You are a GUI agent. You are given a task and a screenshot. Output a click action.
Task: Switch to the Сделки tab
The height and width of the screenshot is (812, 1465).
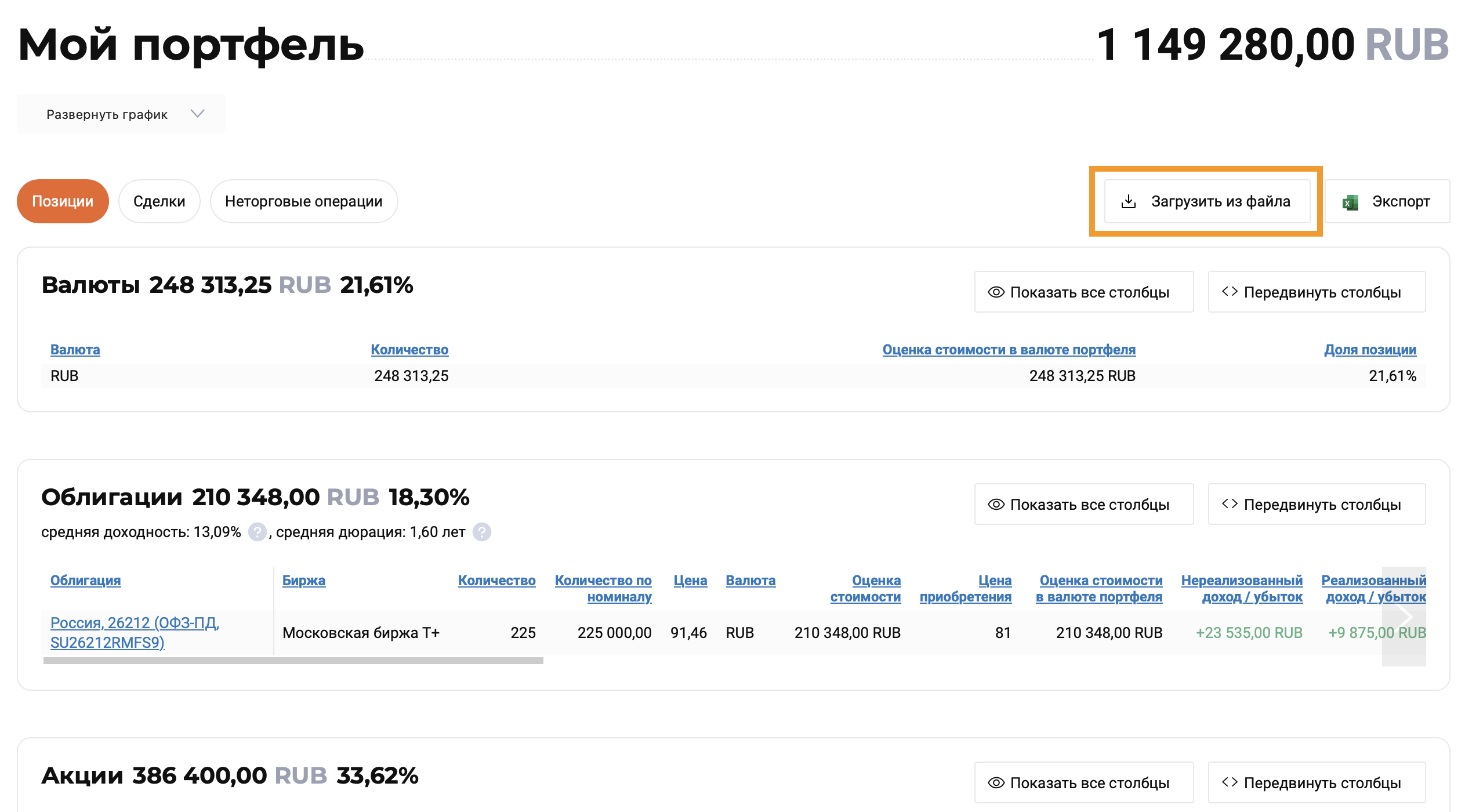[x=159, y=201]
